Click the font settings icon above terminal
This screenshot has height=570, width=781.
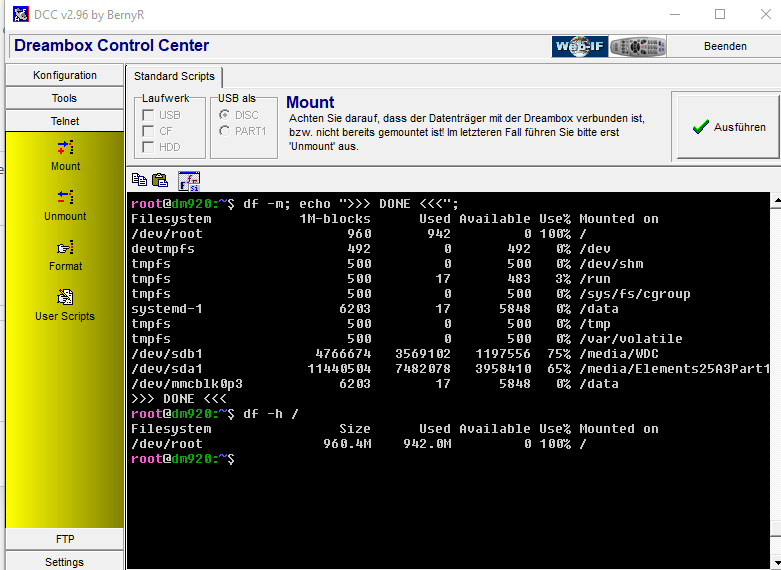pos(188,180)
